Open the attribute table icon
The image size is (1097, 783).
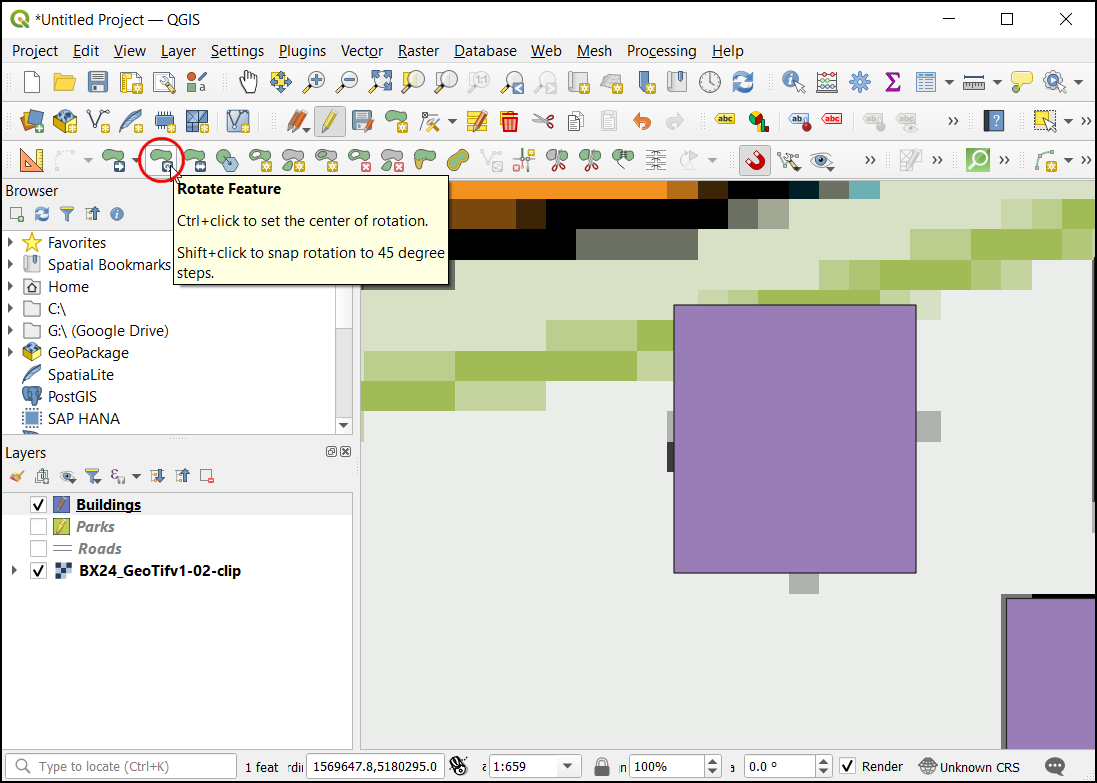pyautogui.click(x=926, y=81)
